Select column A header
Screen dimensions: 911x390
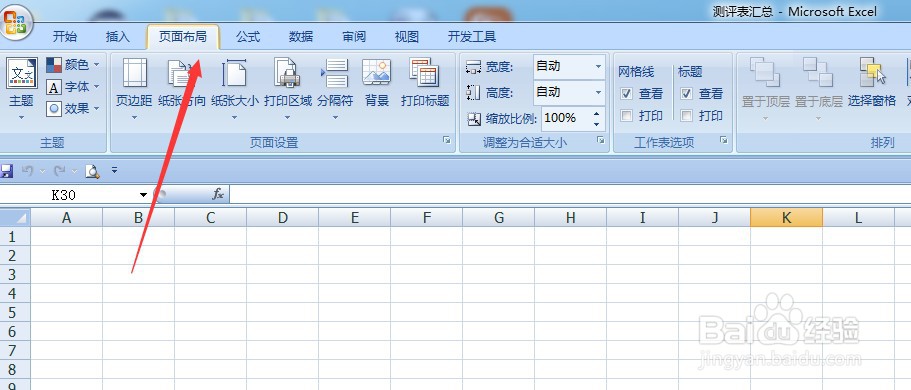67,218
